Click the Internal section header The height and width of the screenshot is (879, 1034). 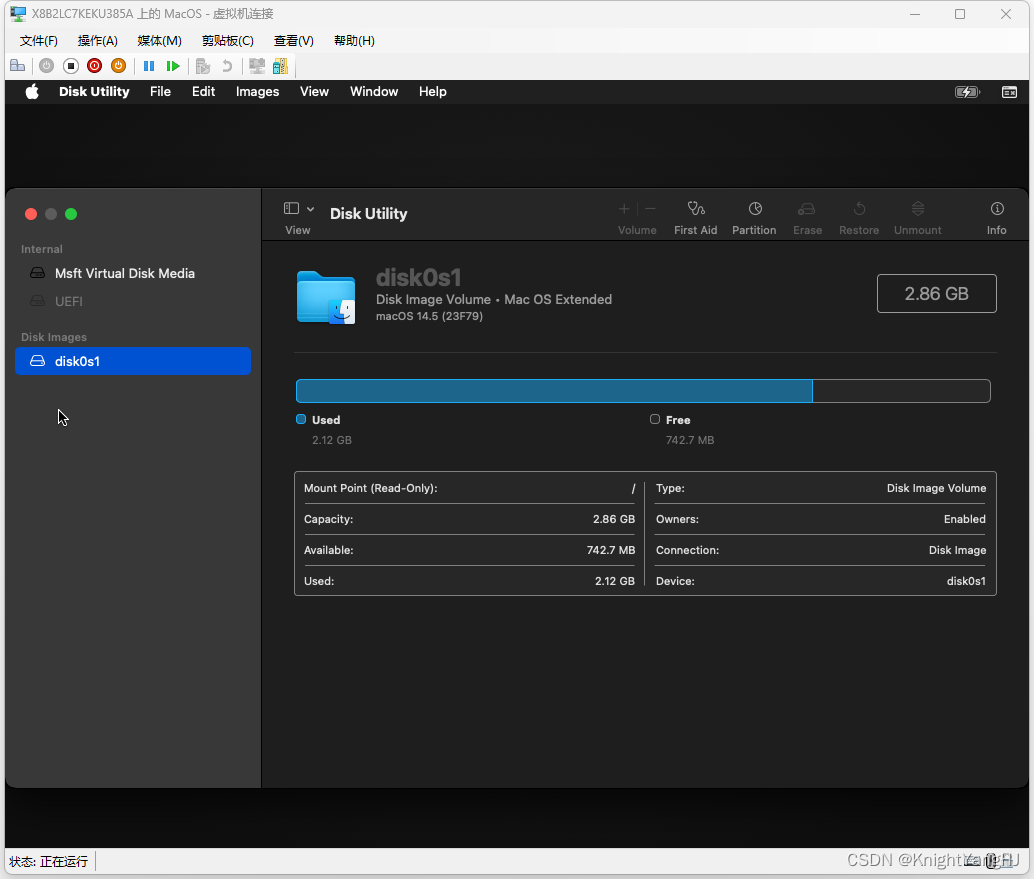point(42,249)
